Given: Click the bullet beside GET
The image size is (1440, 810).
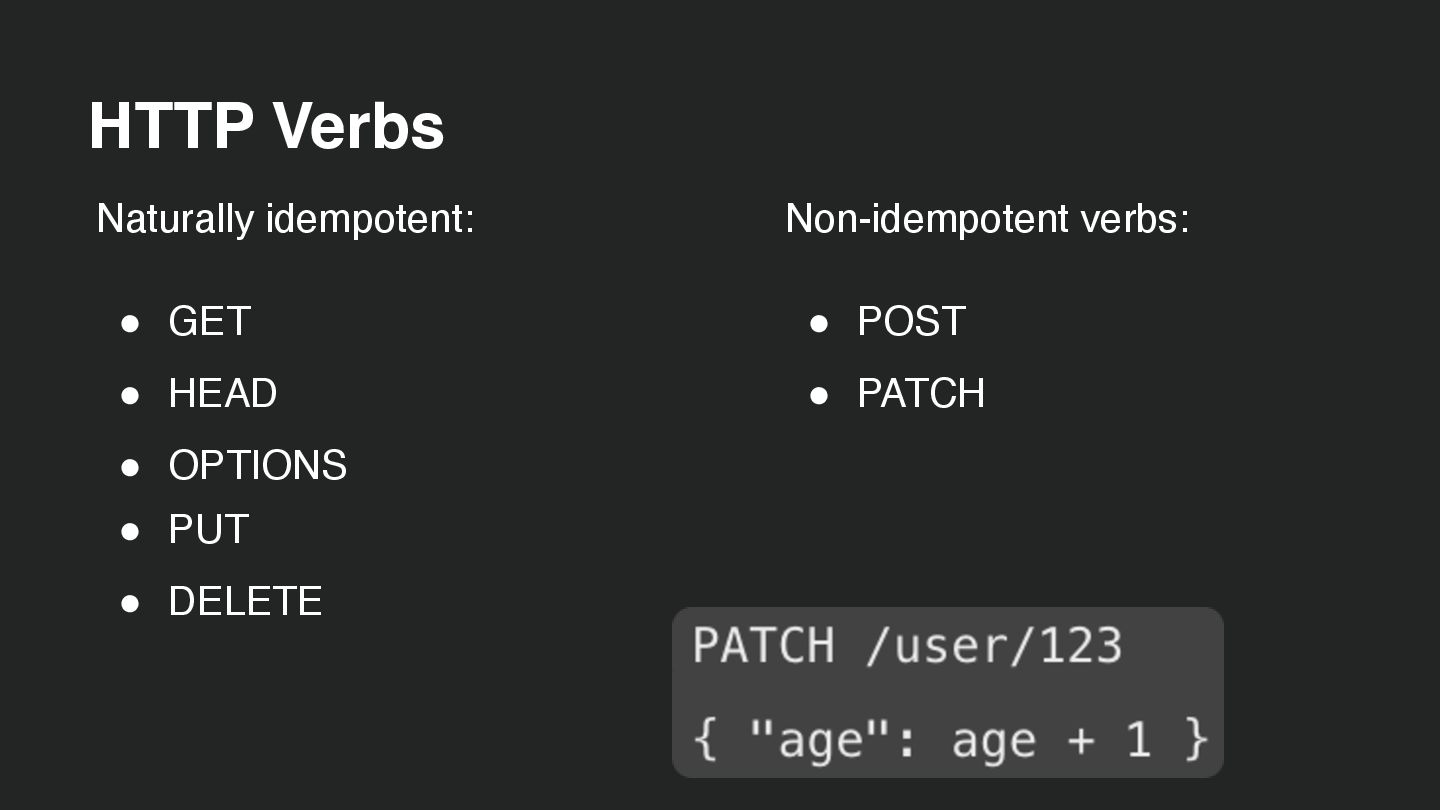Looking at the screenshot, I should coord(130,323).
